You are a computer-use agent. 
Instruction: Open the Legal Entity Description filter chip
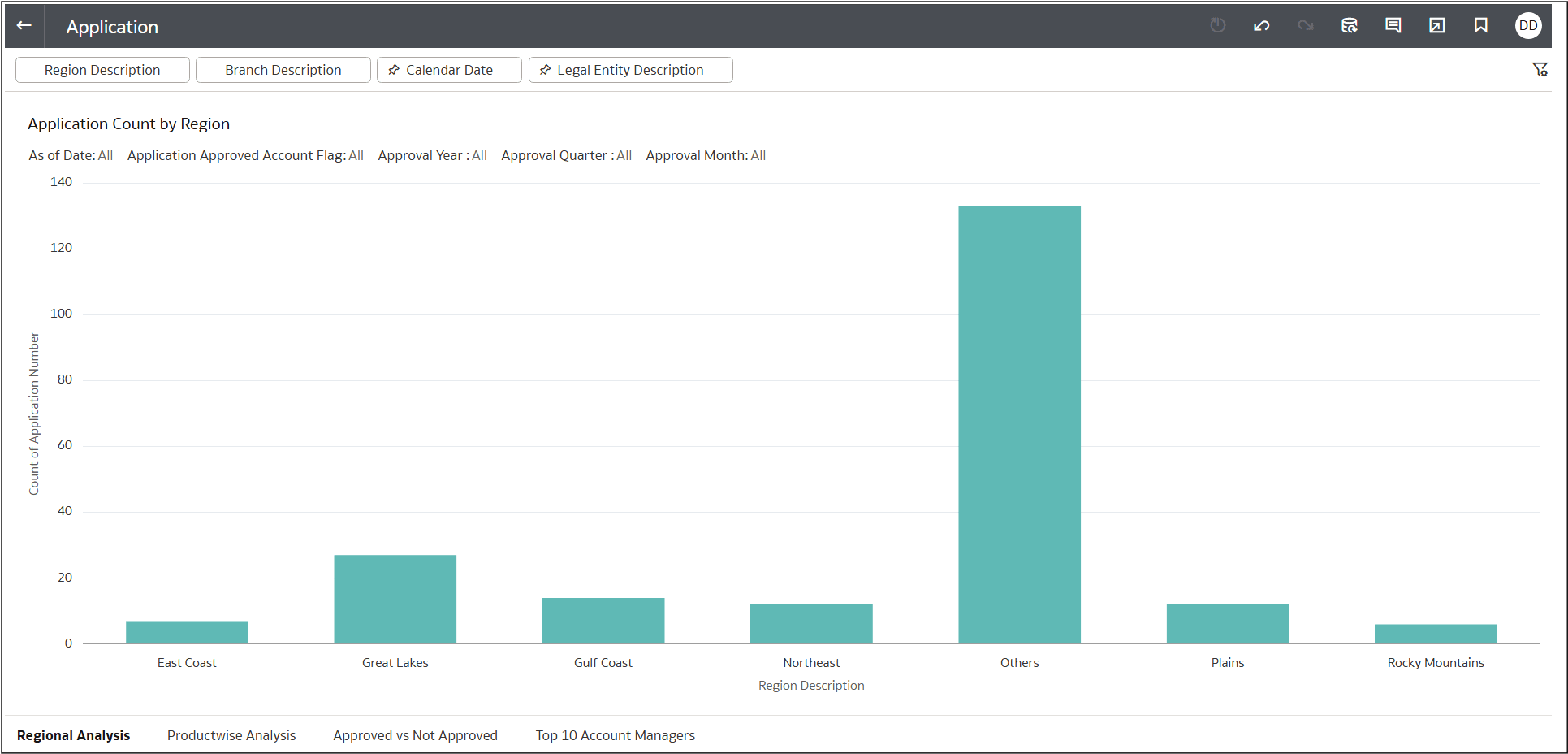click(x=631, y=70)
